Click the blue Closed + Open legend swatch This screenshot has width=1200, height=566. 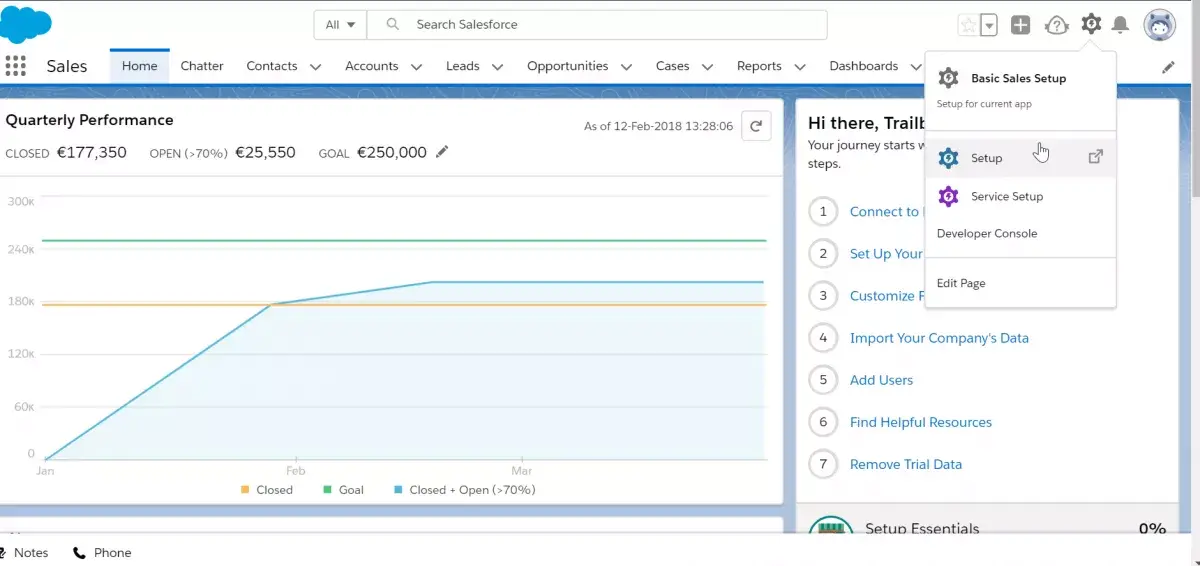[x=398, y=490]
